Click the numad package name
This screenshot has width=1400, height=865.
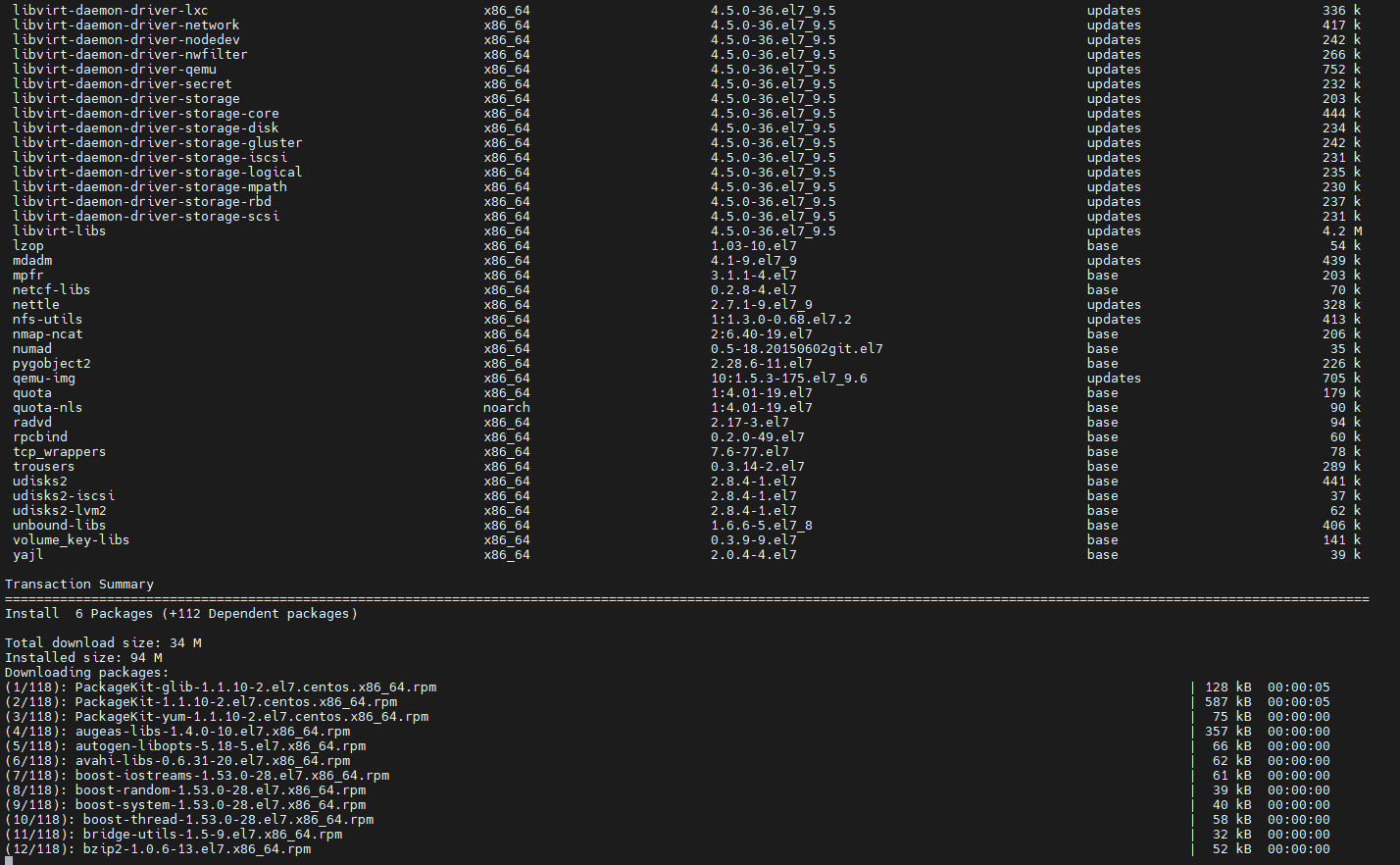31,349
